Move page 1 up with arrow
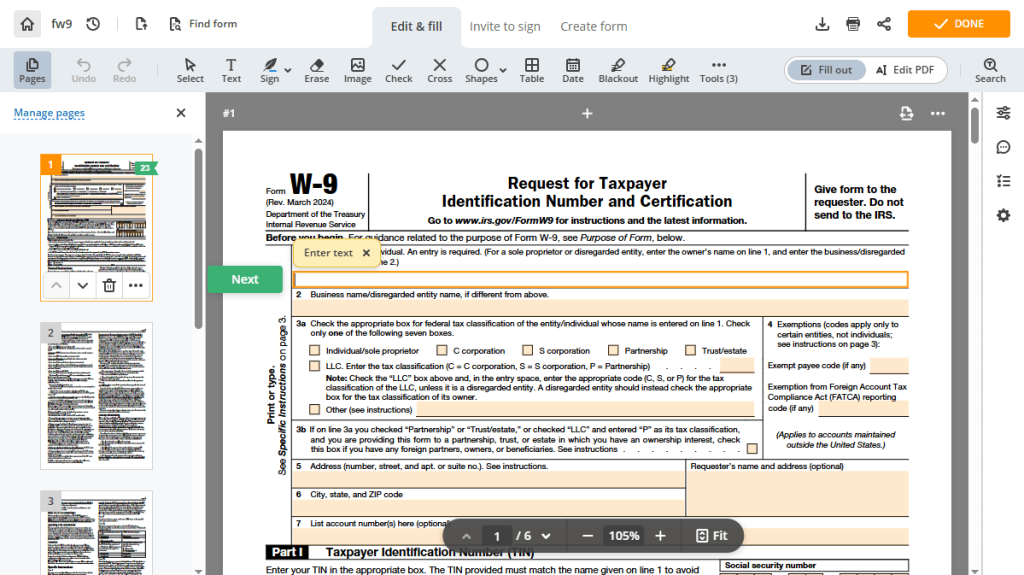This screenshot has width=1024, height=575. tap(57, 286)
